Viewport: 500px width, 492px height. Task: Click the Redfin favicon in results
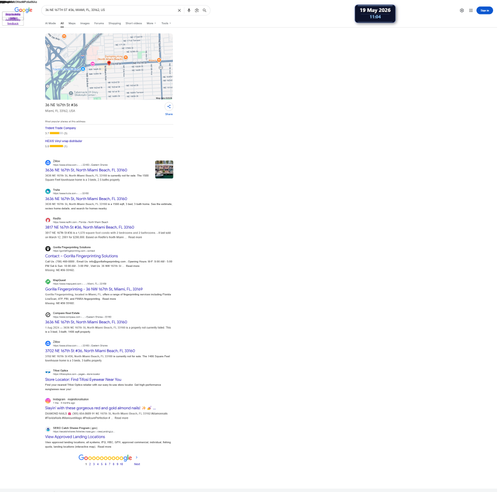coord(48,220)
